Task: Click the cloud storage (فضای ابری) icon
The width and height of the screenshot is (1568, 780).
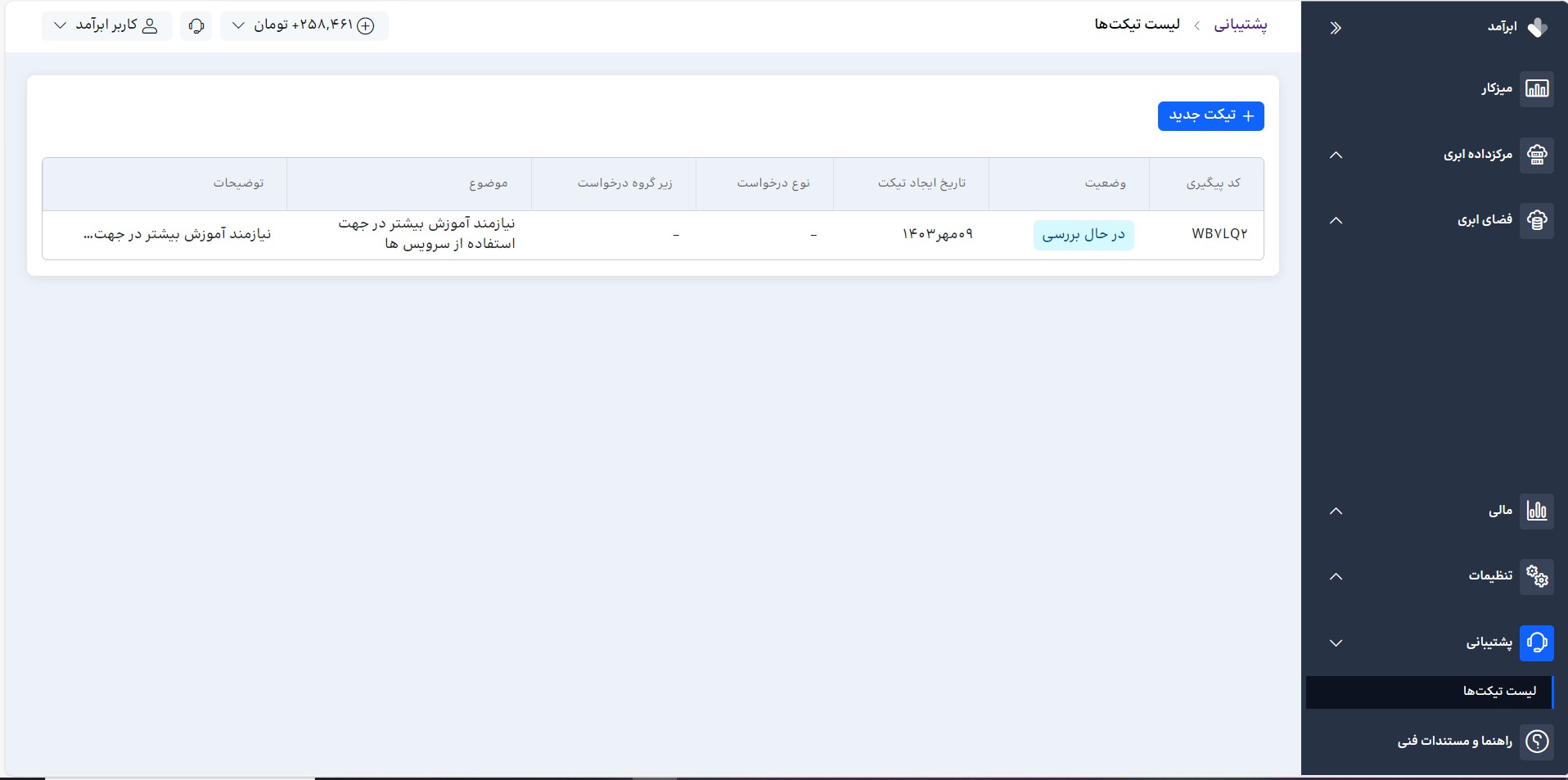Action: (1537, 220)
